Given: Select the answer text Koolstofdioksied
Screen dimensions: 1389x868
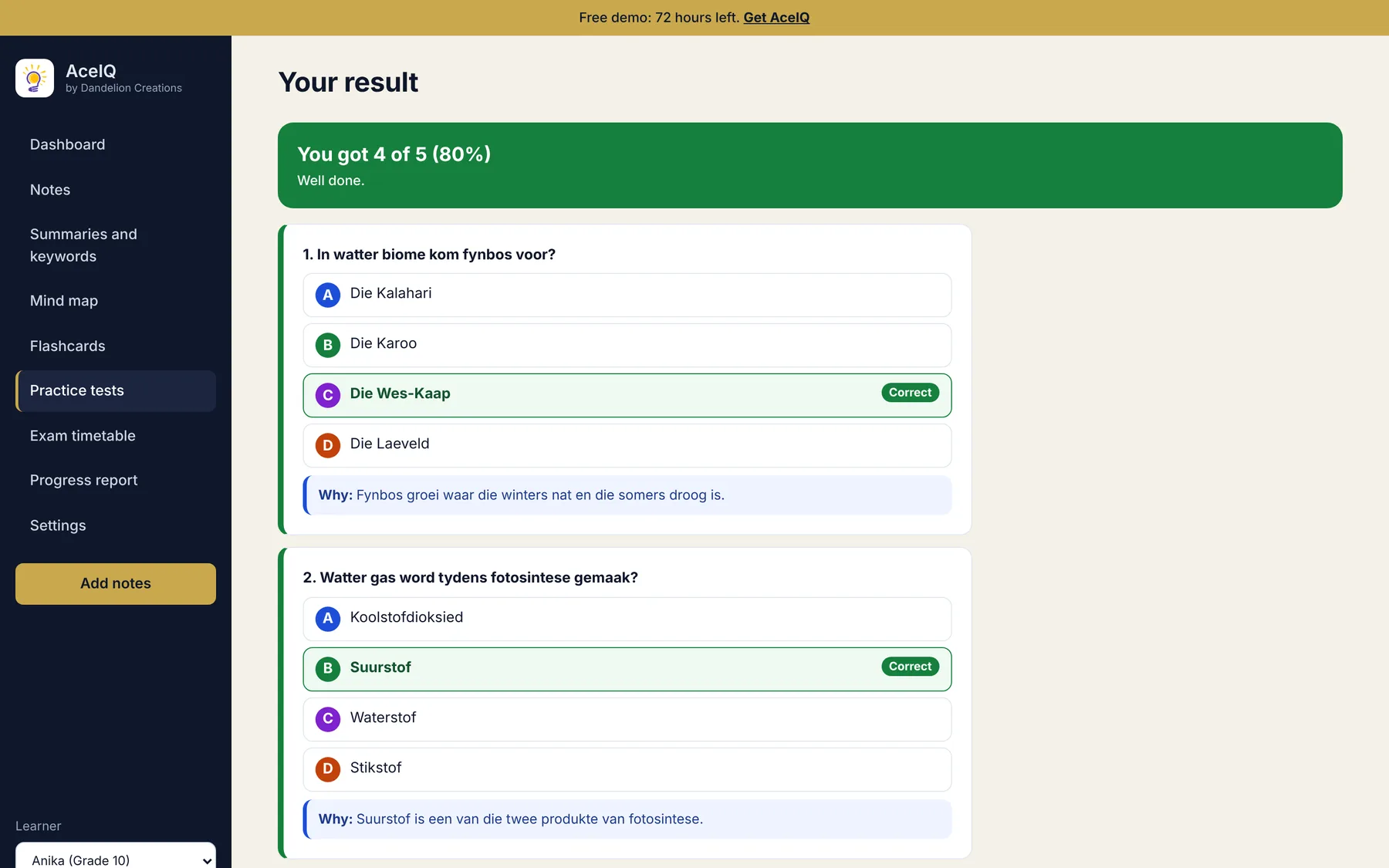Looking at the screenshot, I should pos(407,617).
